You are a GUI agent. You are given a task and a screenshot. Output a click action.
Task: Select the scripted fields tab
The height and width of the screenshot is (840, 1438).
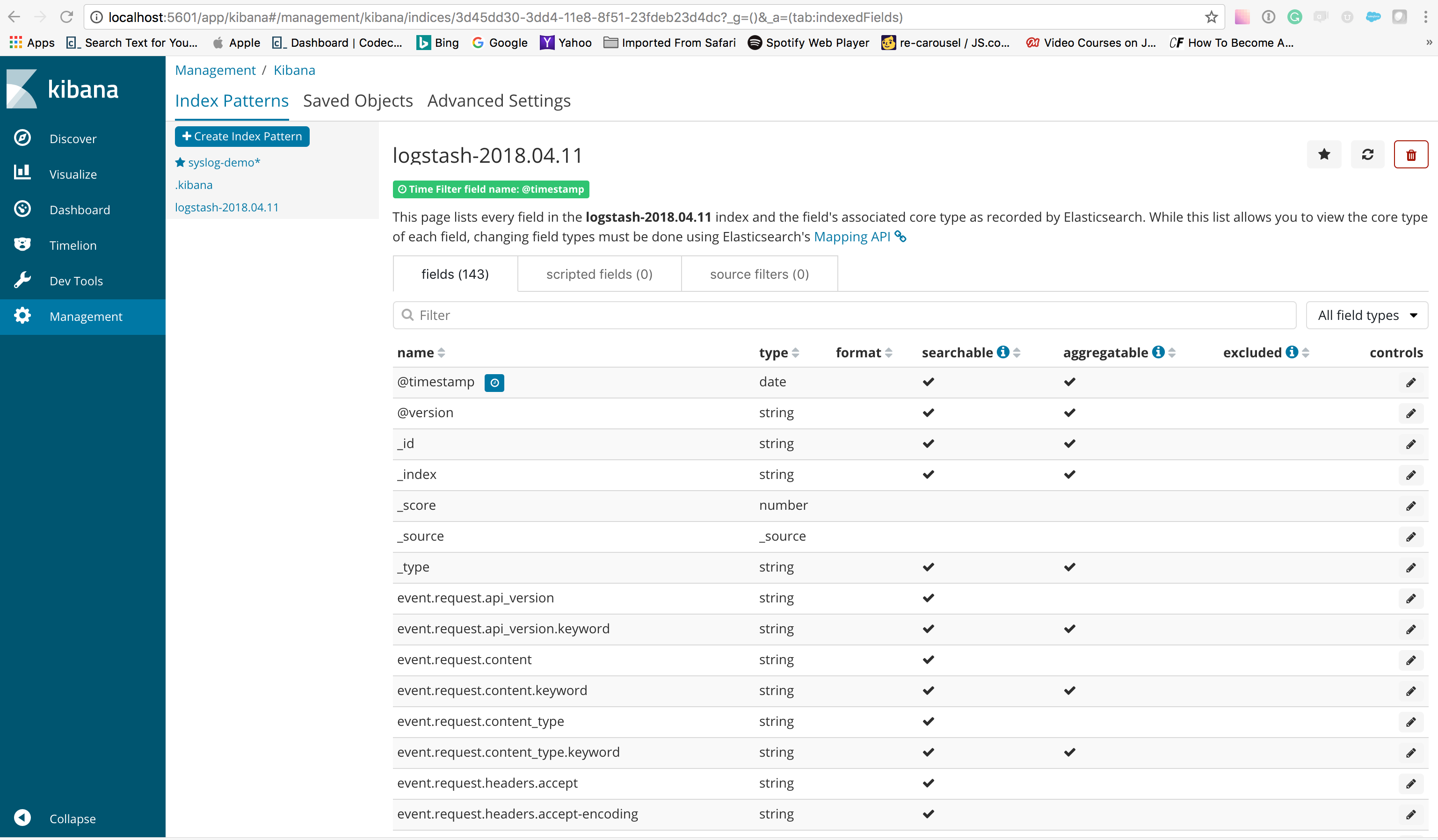(x=599, y=273)
